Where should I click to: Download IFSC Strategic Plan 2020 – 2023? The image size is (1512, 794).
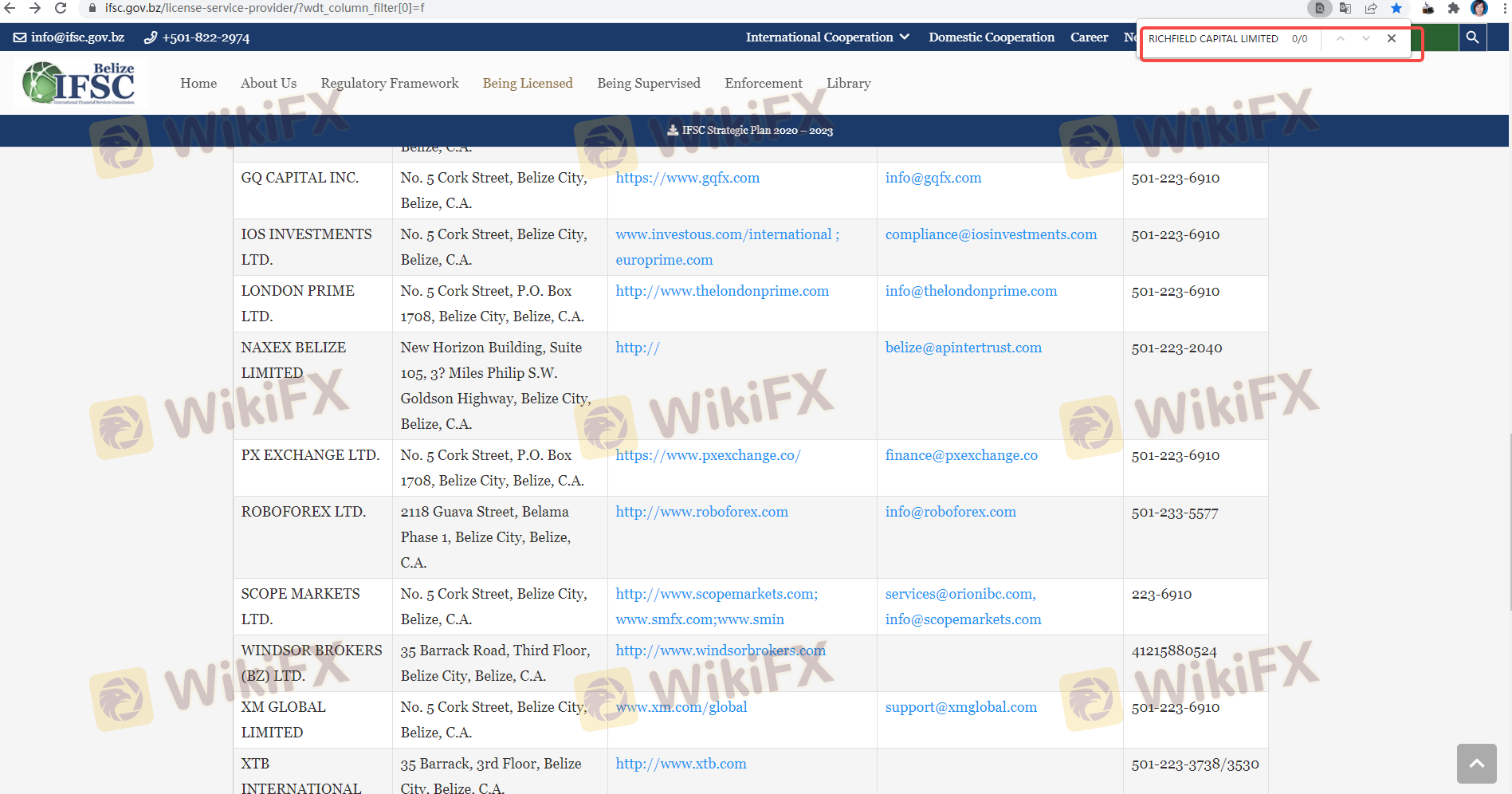[x=757, y=130]
